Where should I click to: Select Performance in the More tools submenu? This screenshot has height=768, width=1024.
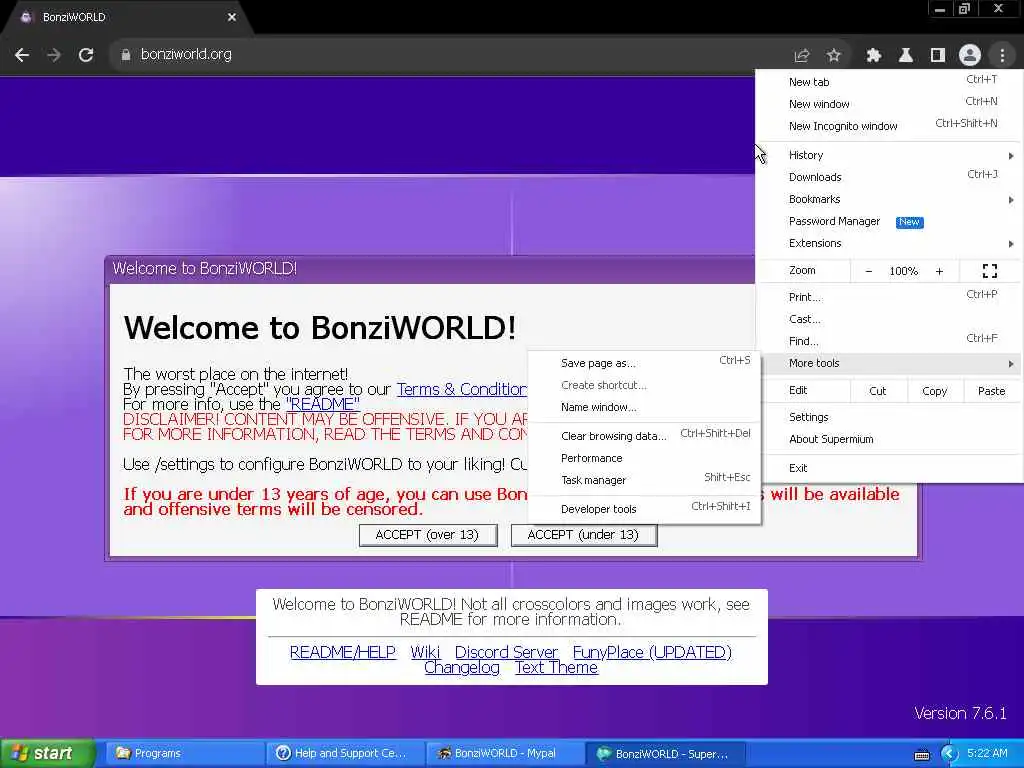click(x=644, y=458)
